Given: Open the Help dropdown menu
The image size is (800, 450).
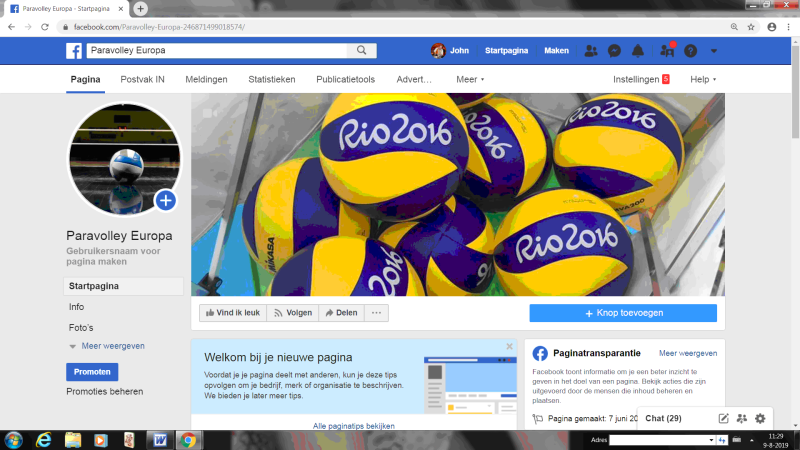Looking at the screenshot, I should click(x=704, y=79).
